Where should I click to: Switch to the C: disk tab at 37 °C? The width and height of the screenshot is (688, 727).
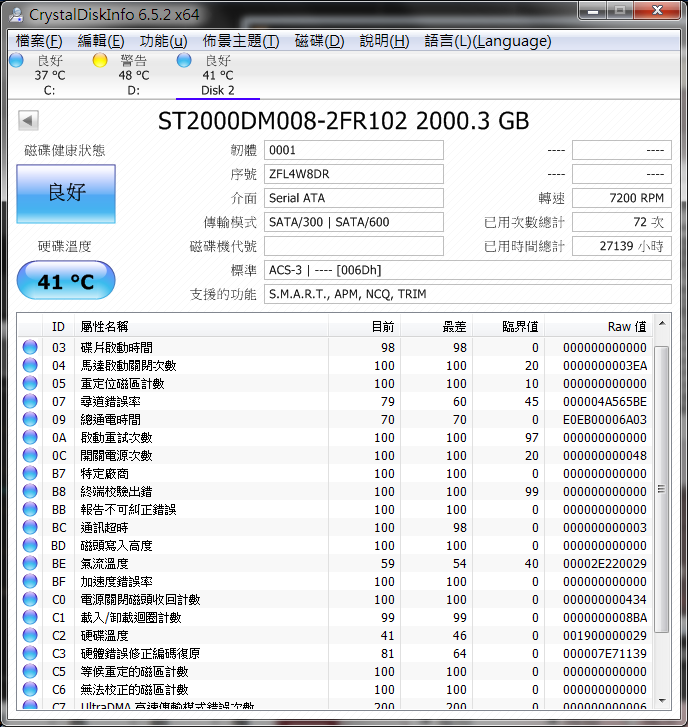tap(50, 75)
